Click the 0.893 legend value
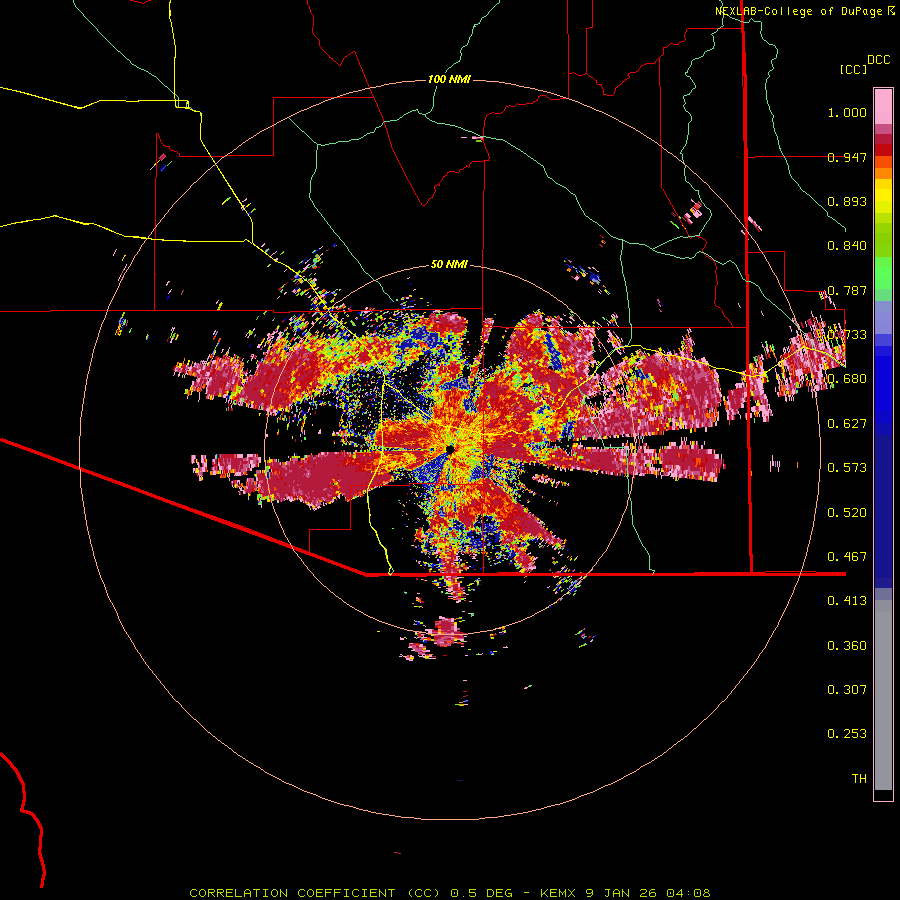 847,201
